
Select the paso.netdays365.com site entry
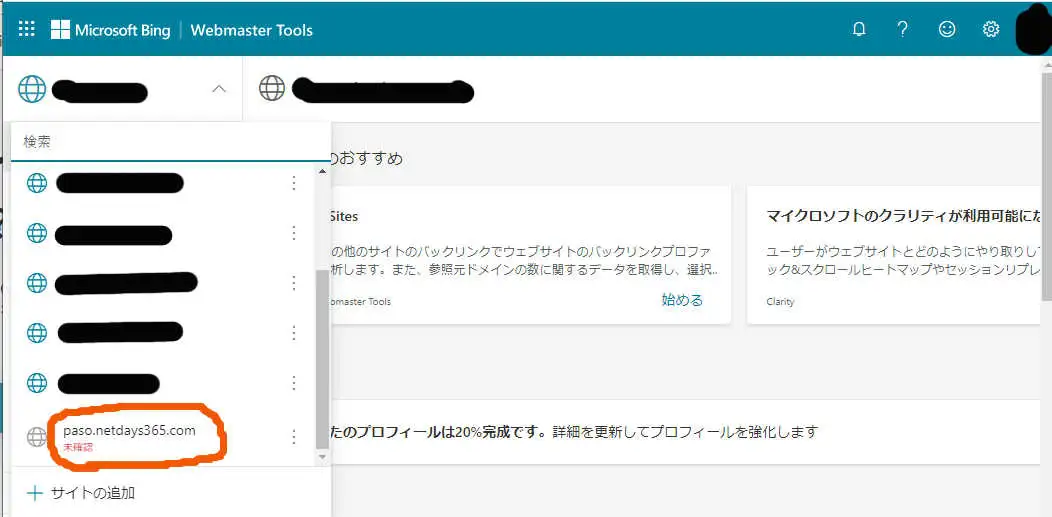click(161, 437)
